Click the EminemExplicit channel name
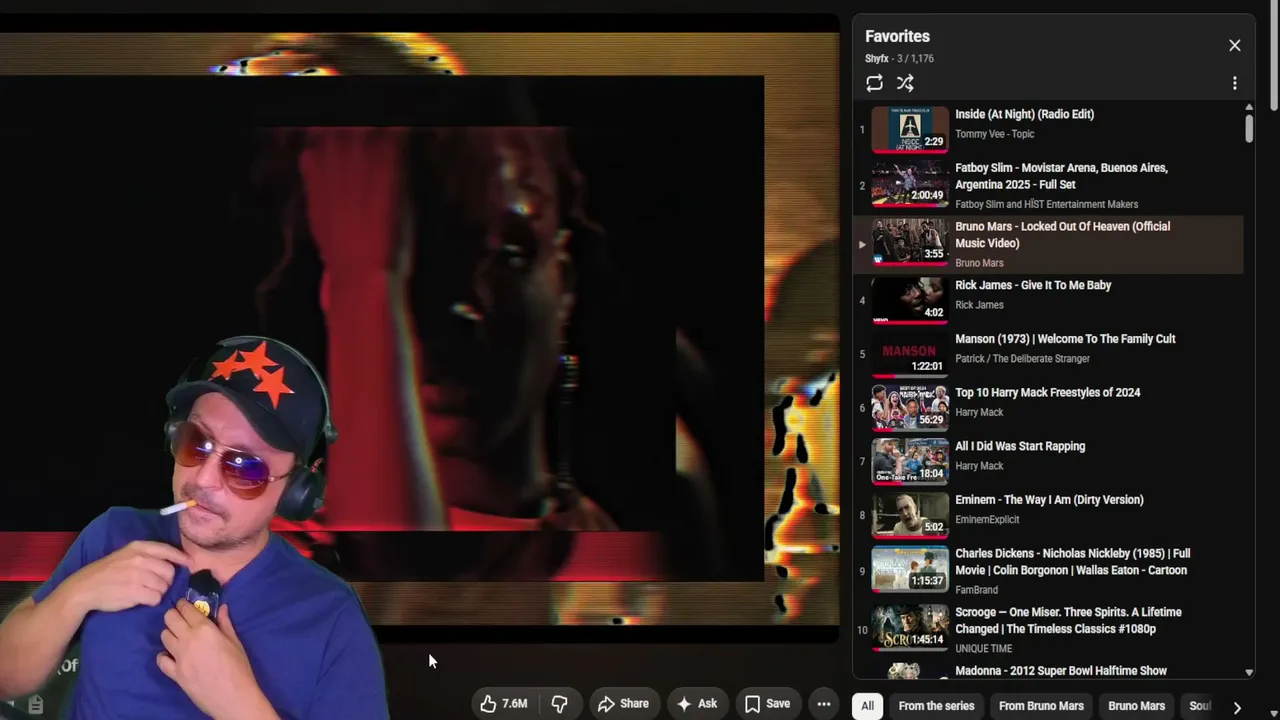Screen dimensions: 1280x720 pos(987,520)
